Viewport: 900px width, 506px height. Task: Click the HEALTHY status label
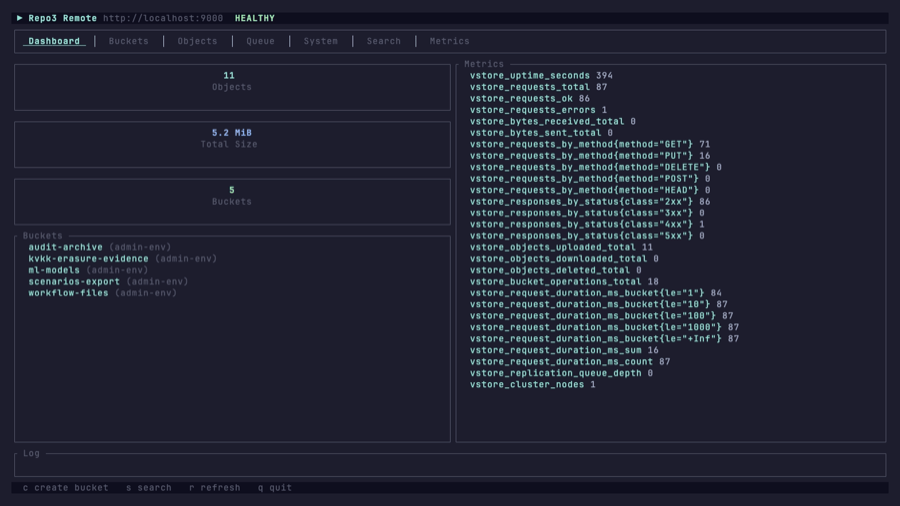coord(255,18)
